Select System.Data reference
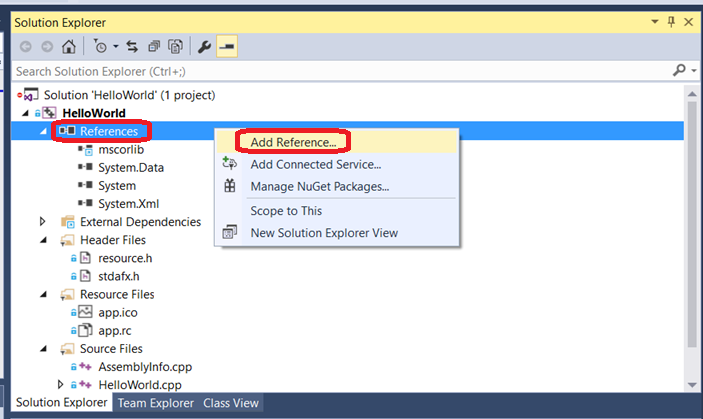 [x=131, y=168]
